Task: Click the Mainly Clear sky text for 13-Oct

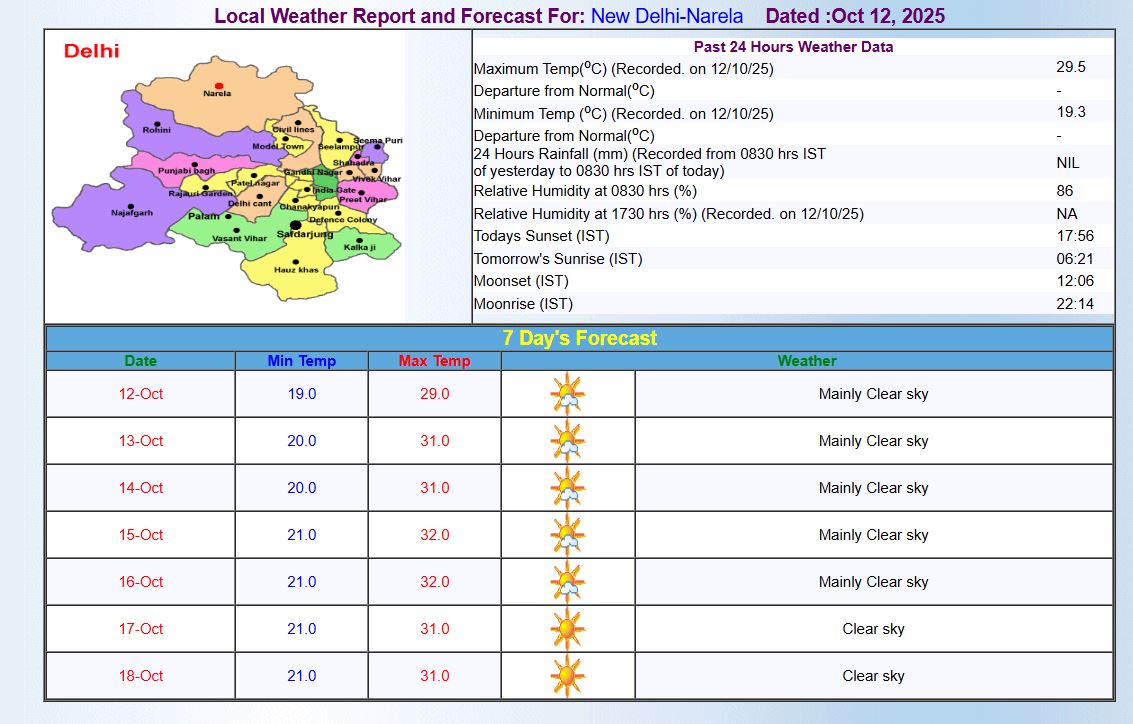Action: [873, 441]
